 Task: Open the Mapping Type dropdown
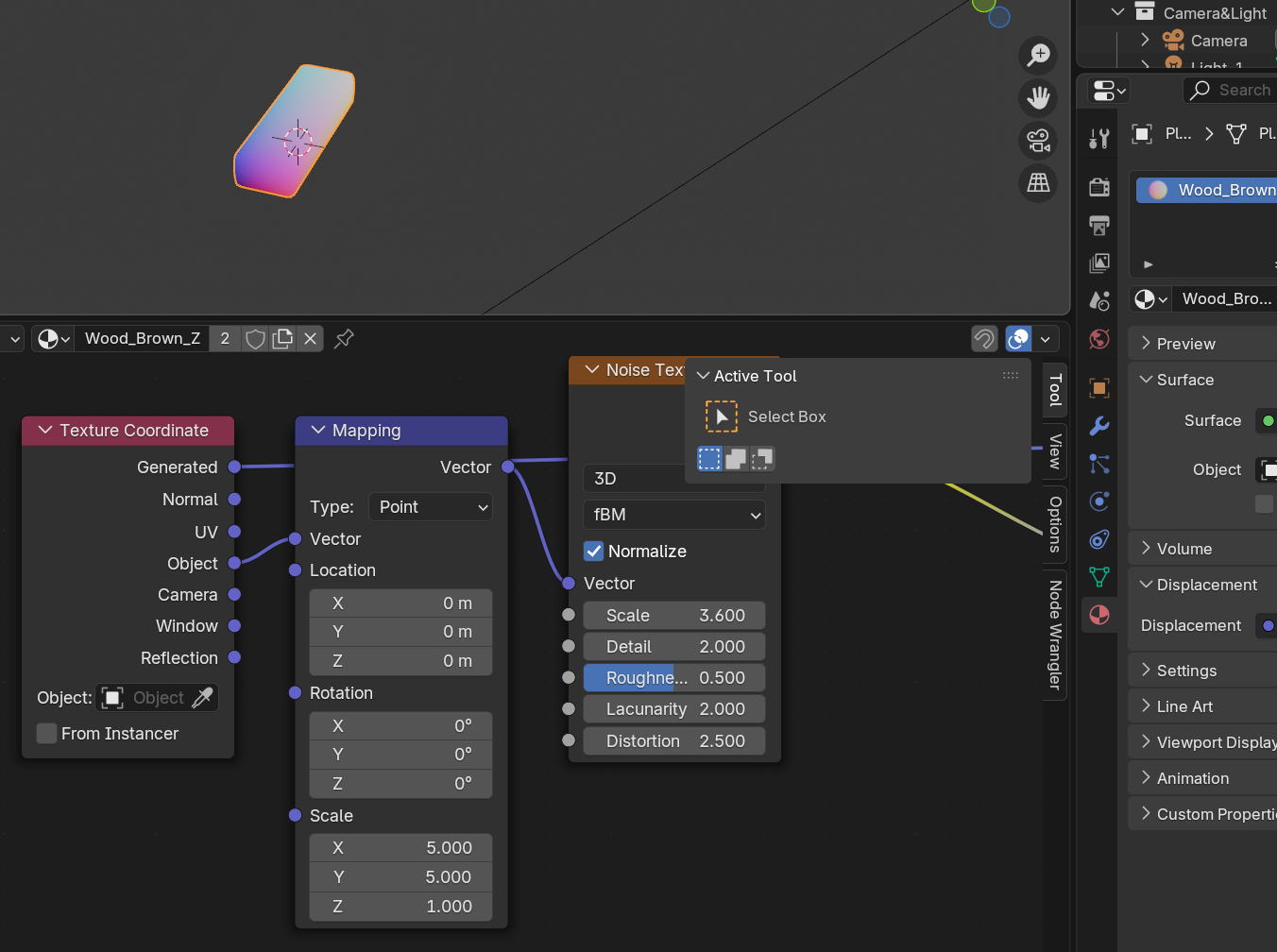point(431,507)
